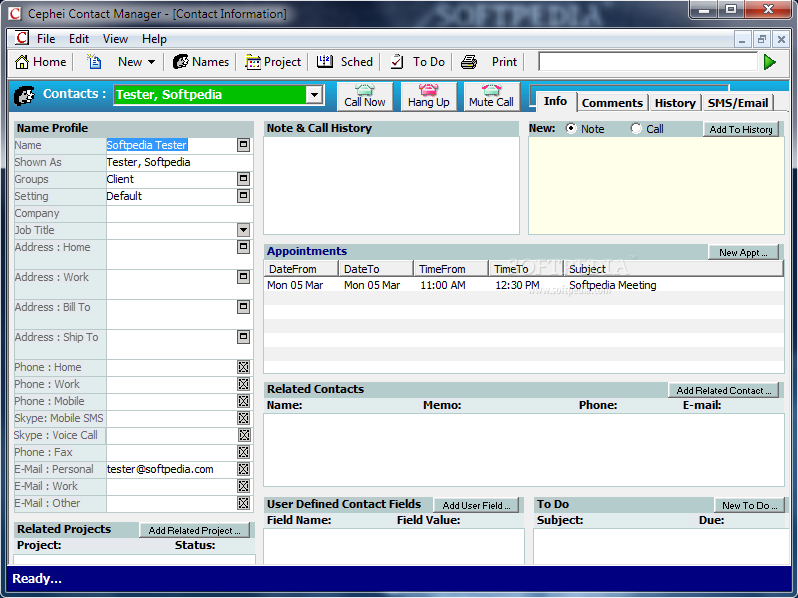The image size is (798, 598).
Task: Click the Contacts face icon
Action: point(24,95)
